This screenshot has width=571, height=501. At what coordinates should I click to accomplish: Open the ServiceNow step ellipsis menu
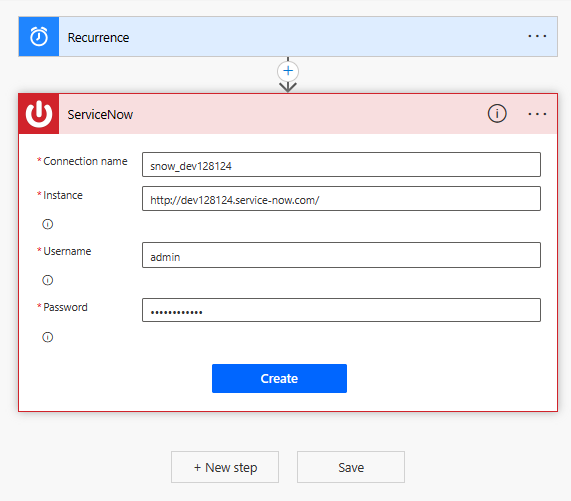537,114
